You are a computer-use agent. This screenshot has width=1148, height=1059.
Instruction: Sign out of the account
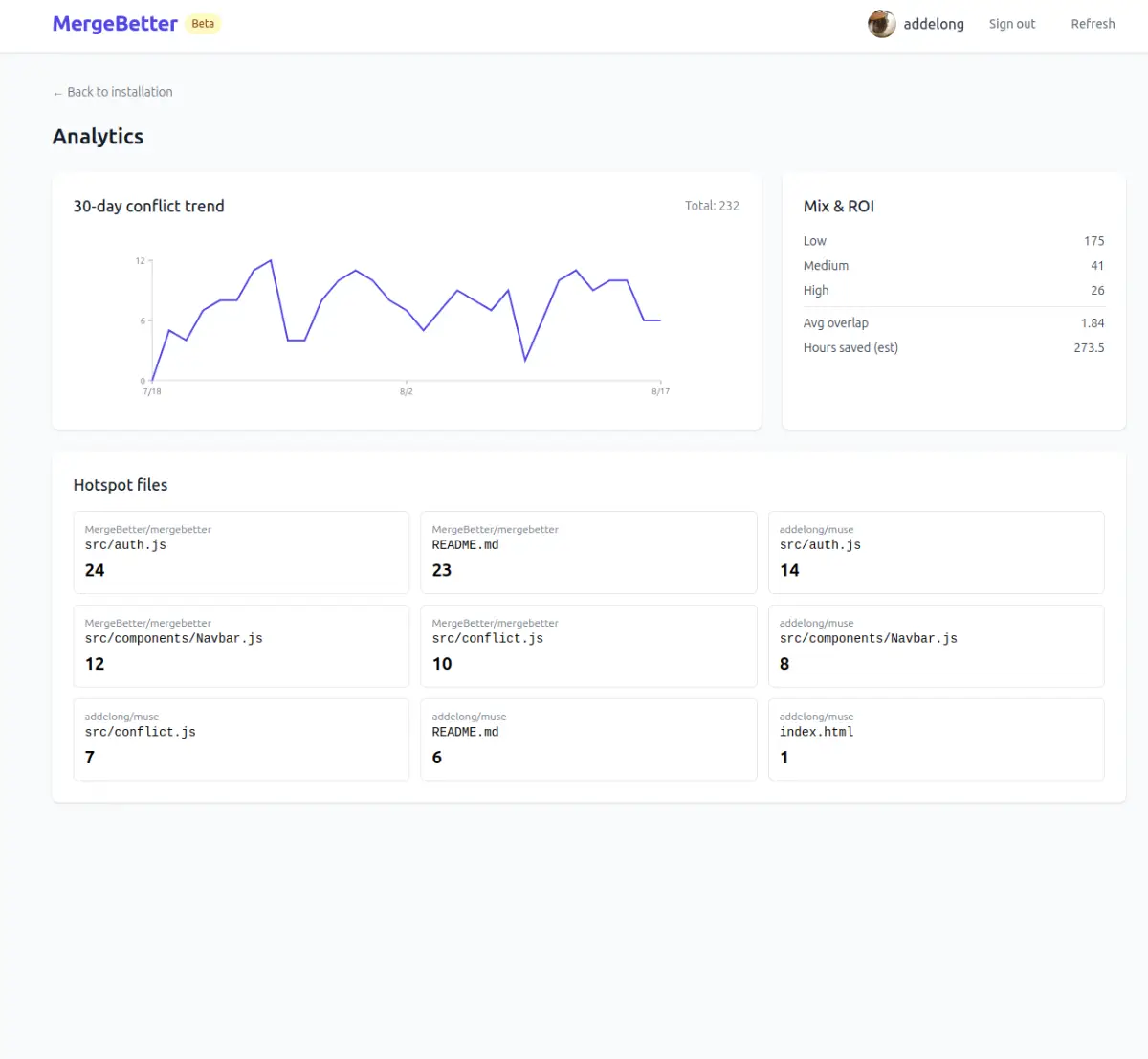(1011, 24)
